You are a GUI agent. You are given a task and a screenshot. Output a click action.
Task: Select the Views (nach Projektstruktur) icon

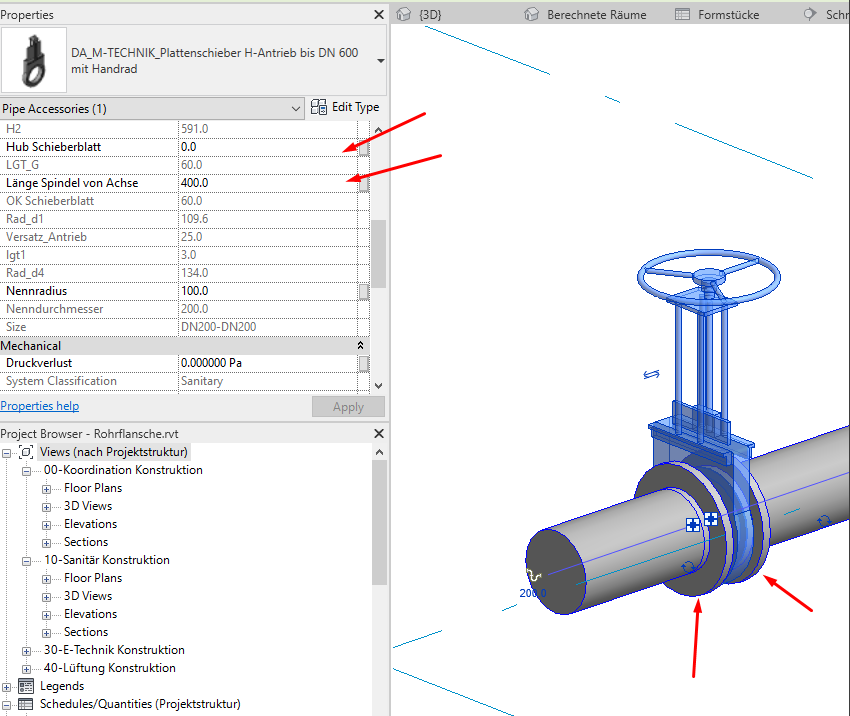click(27, 452)
